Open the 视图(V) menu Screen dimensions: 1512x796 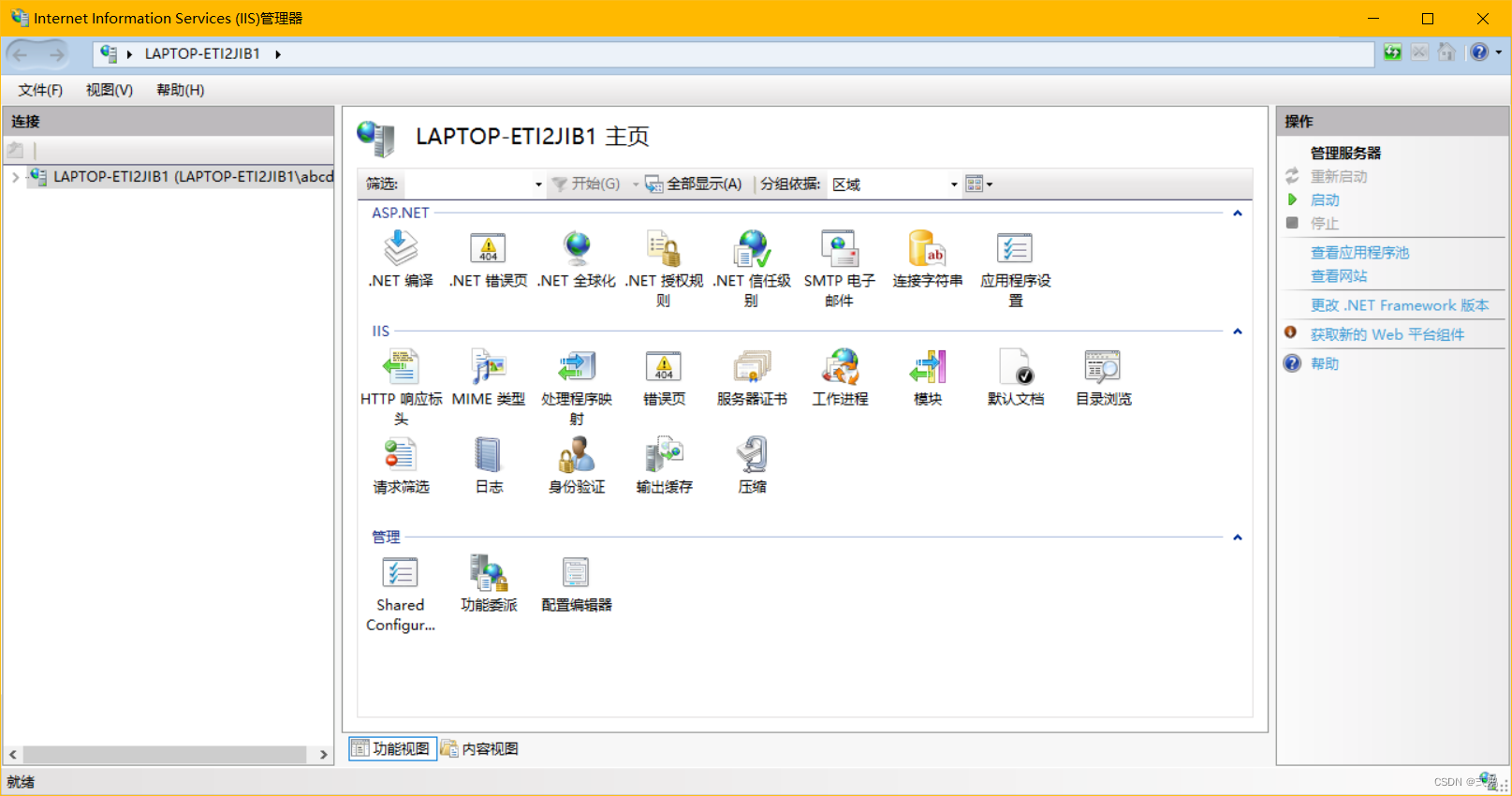tap(110, 90)
